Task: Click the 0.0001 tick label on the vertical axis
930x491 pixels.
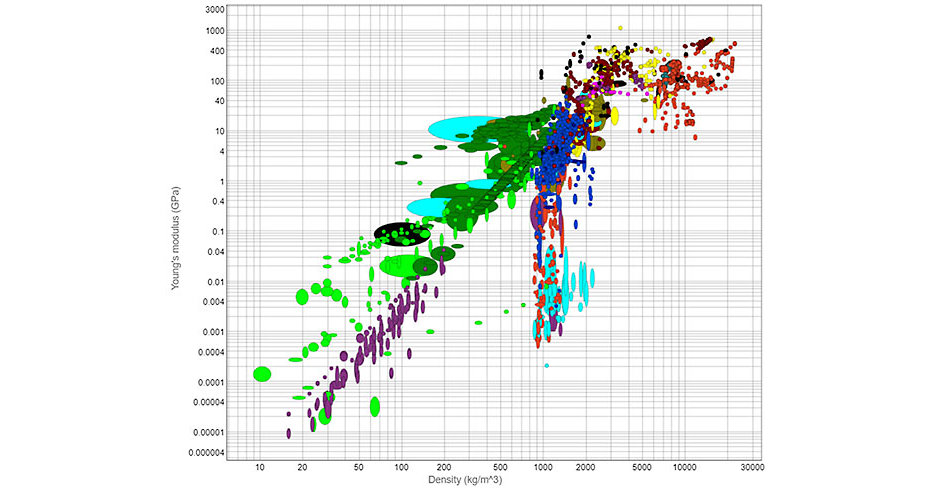Action: pyautogui.click(x=213, y=382)
